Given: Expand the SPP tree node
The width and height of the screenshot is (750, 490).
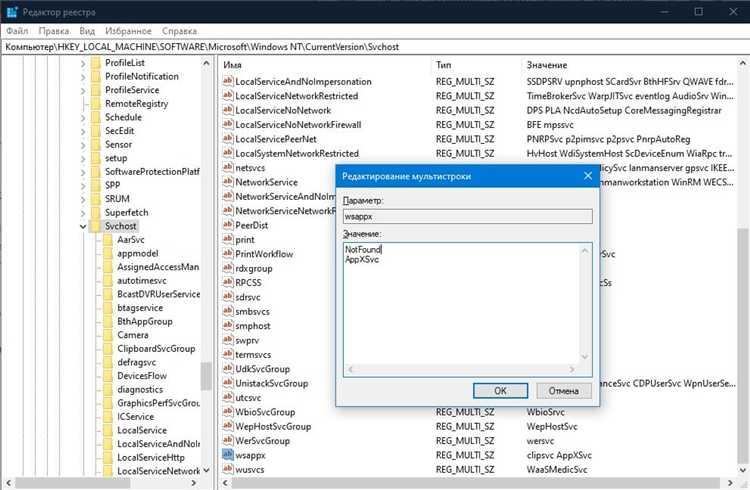Looking at the screenshot, I should point(83,186).
